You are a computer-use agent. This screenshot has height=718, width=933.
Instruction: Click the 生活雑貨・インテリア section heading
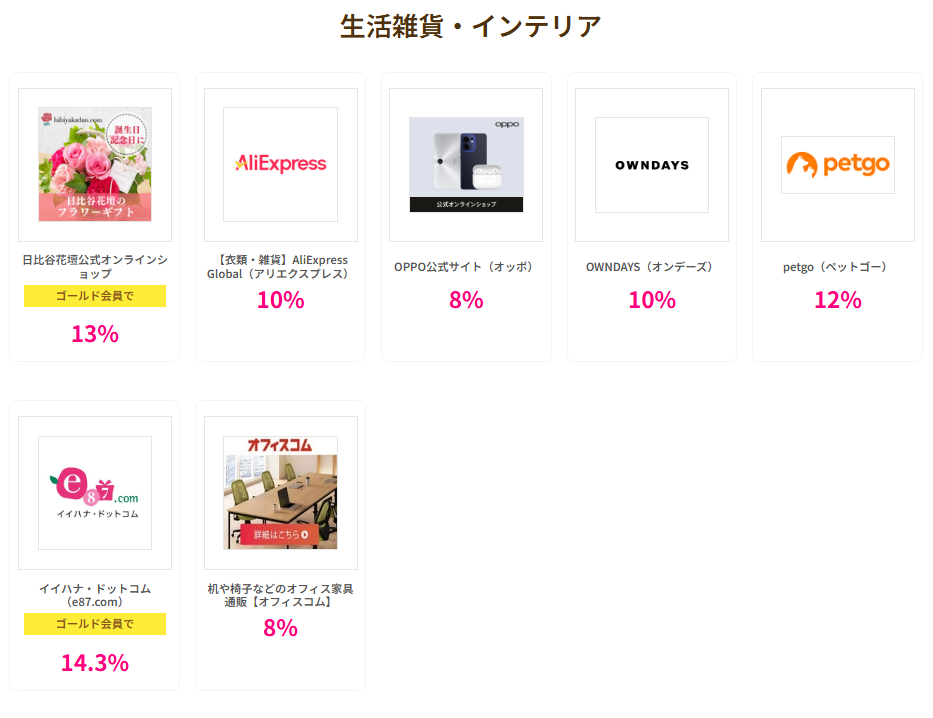pyautogui.click(x=471, y=26)
